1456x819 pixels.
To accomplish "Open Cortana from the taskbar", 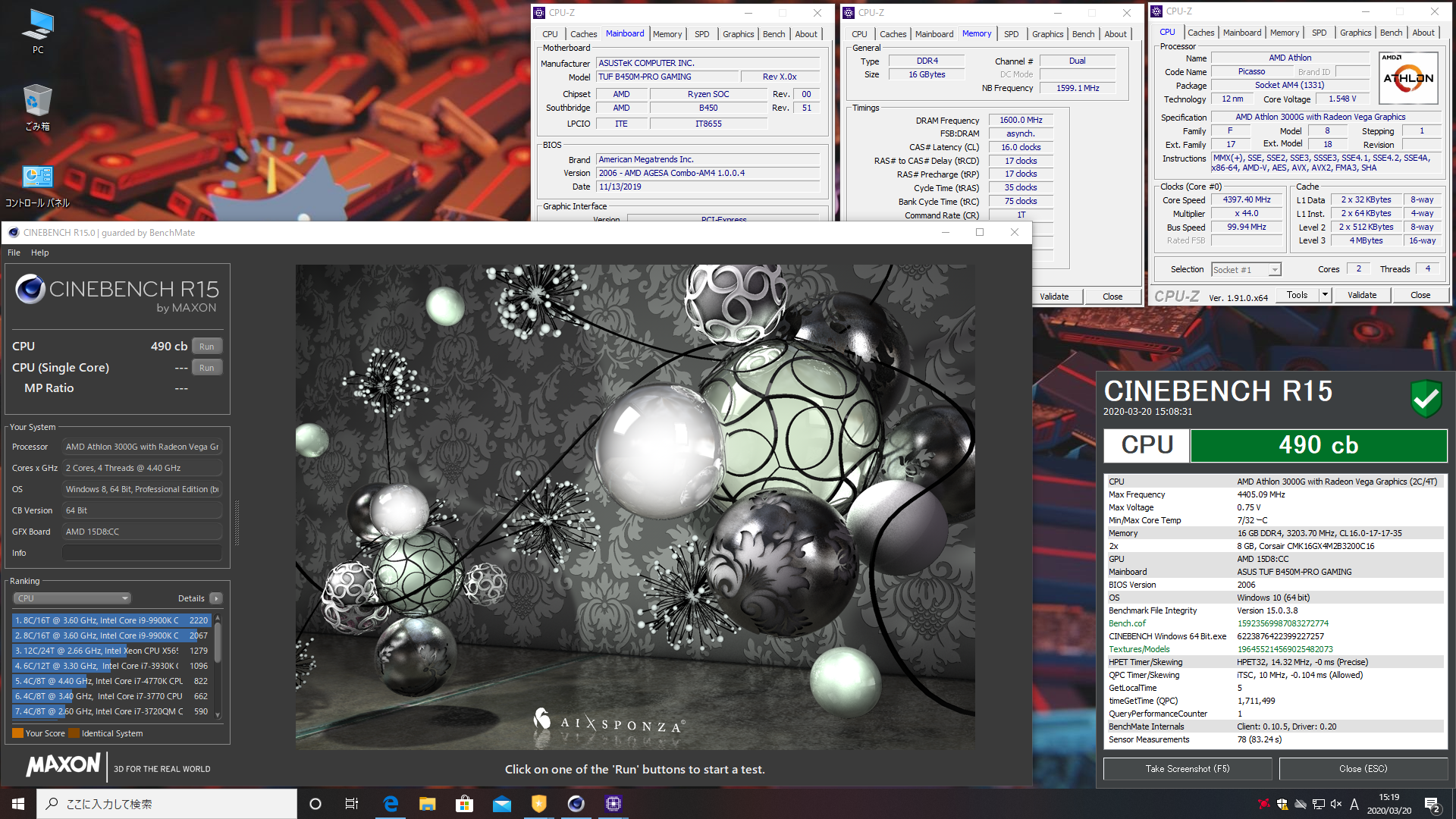I will (315, 804).
